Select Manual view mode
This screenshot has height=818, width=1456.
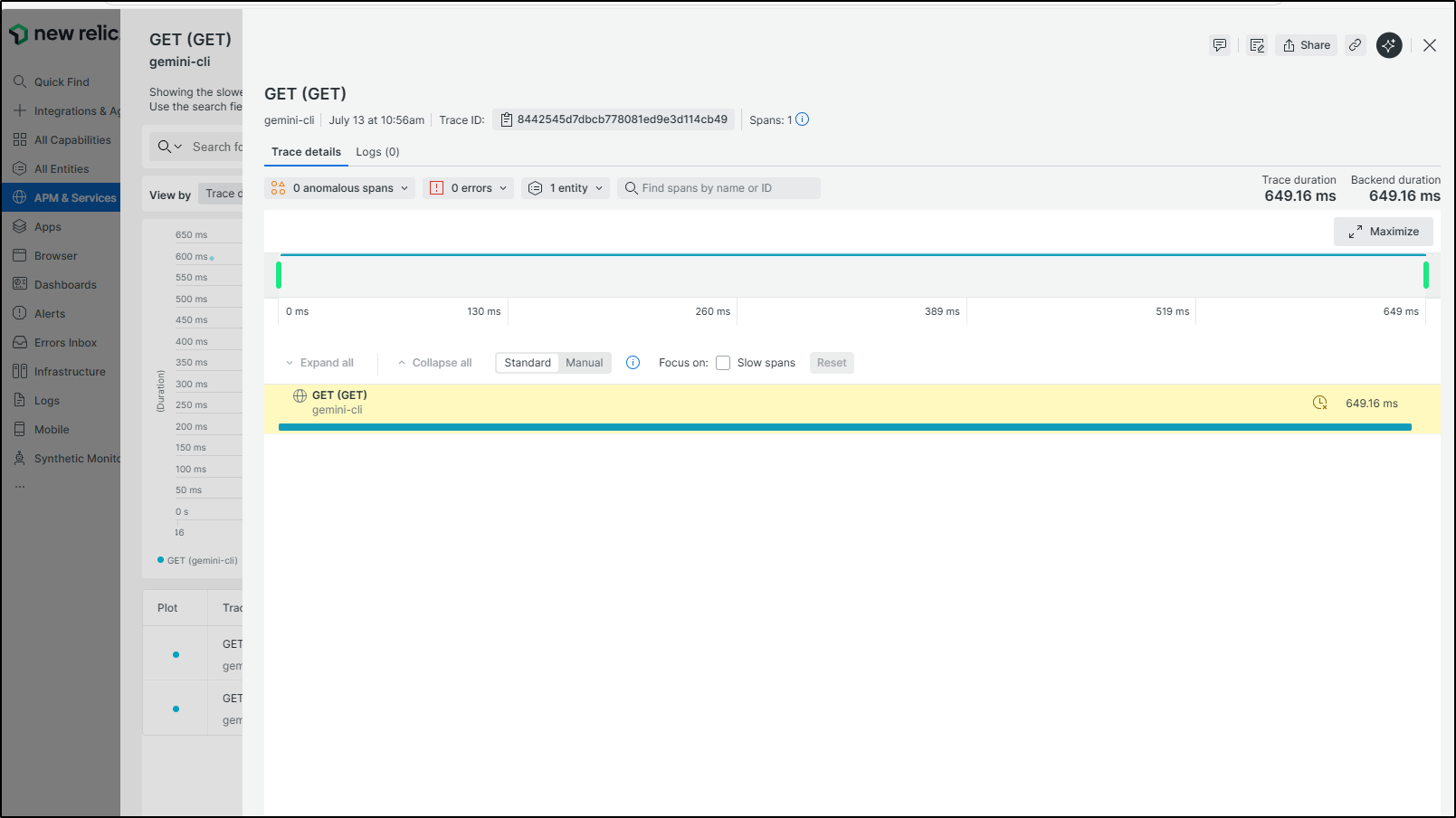pos(585,363)
